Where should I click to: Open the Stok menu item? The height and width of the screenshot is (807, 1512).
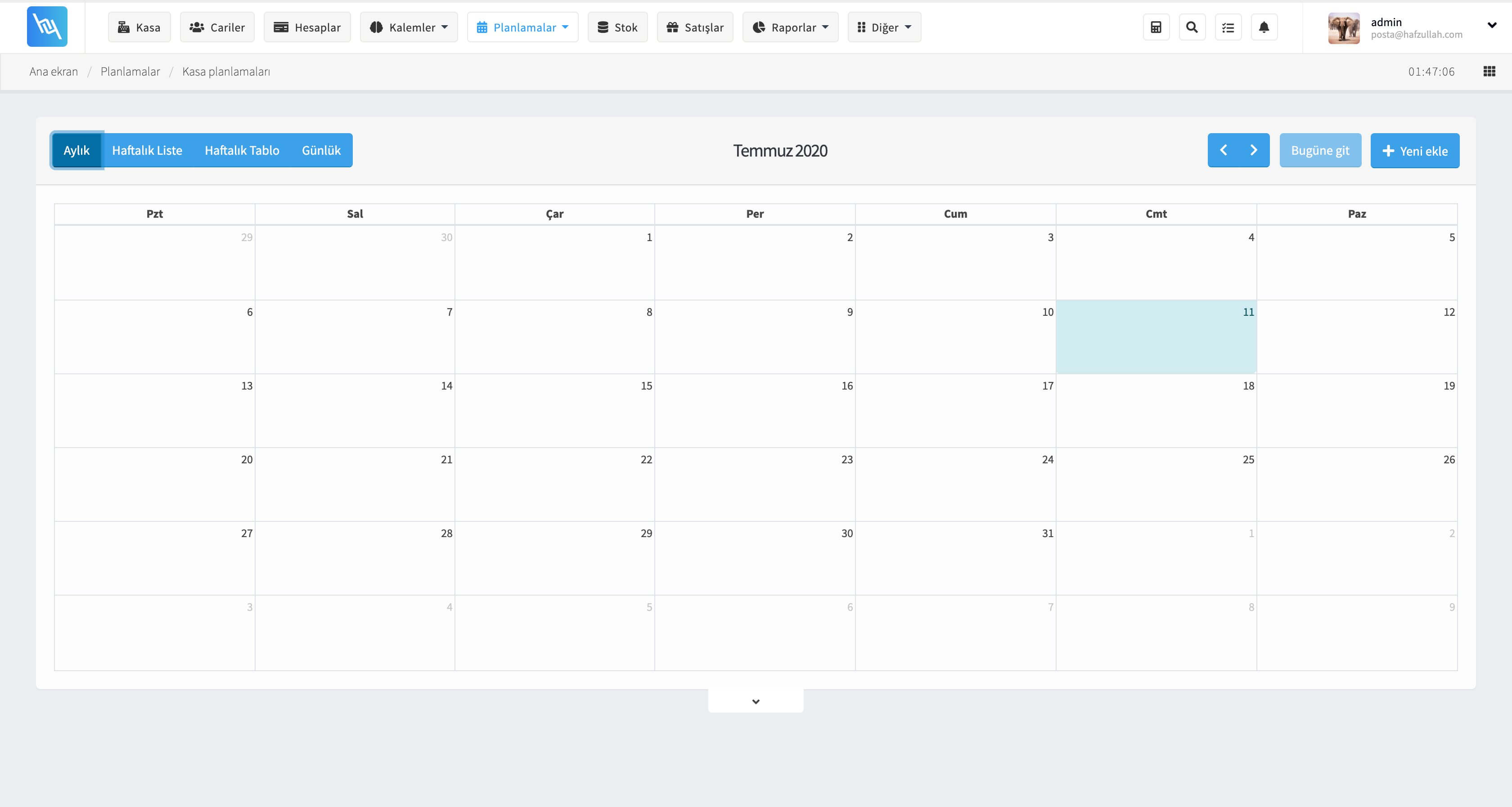coord(617,27)
